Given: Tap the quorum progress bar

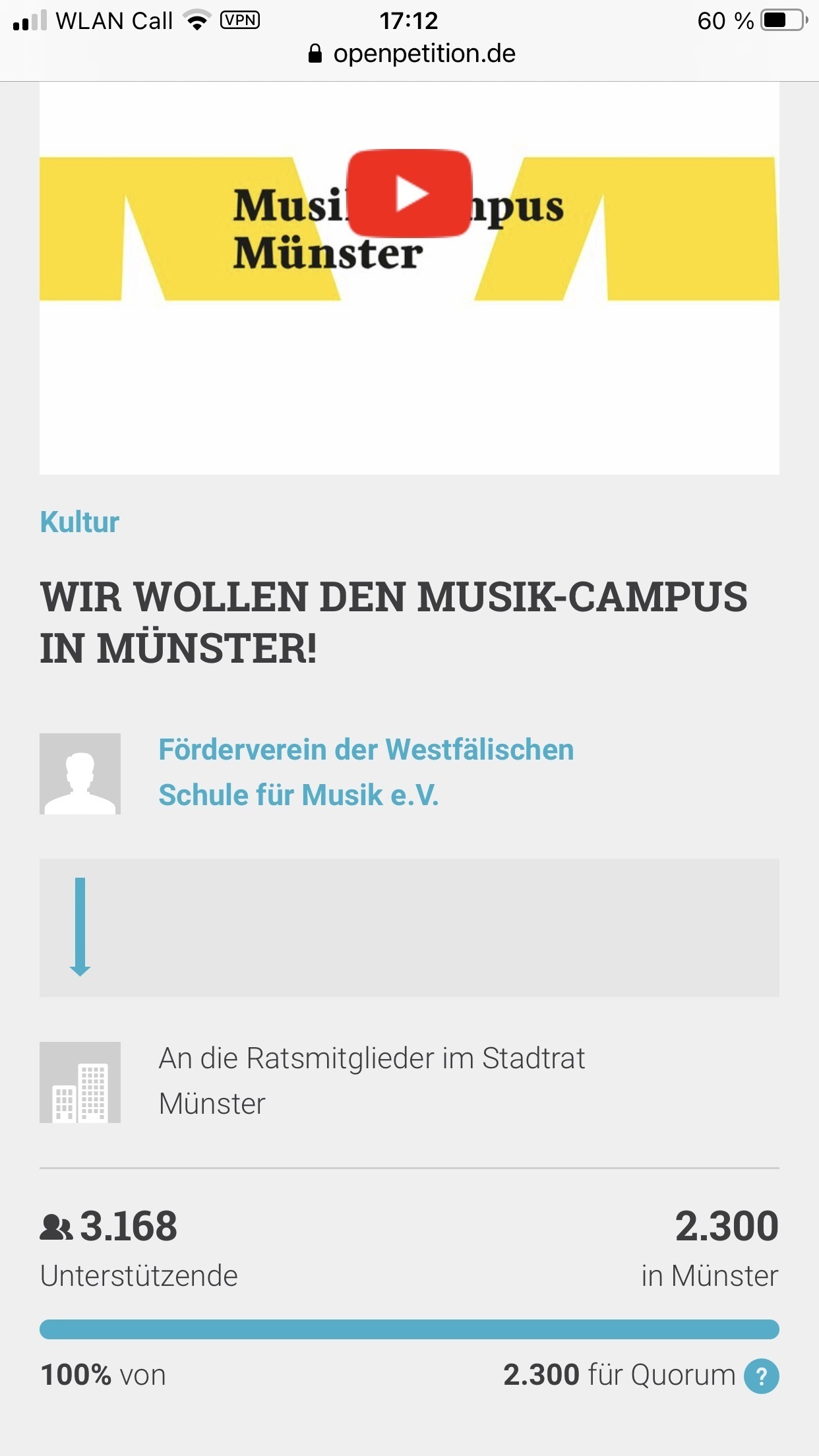Looking at the screenshot, I should 409,1329.
